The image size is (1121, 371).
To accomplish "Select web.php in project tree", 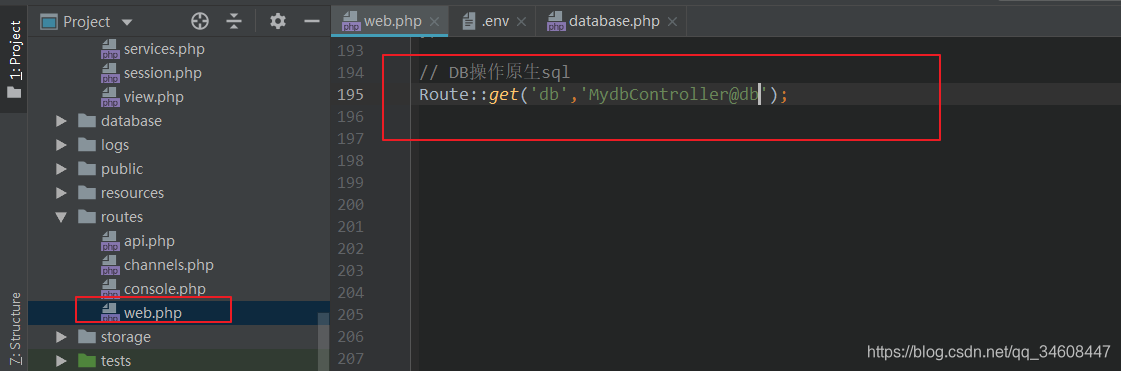I will [x=153, y=313].
